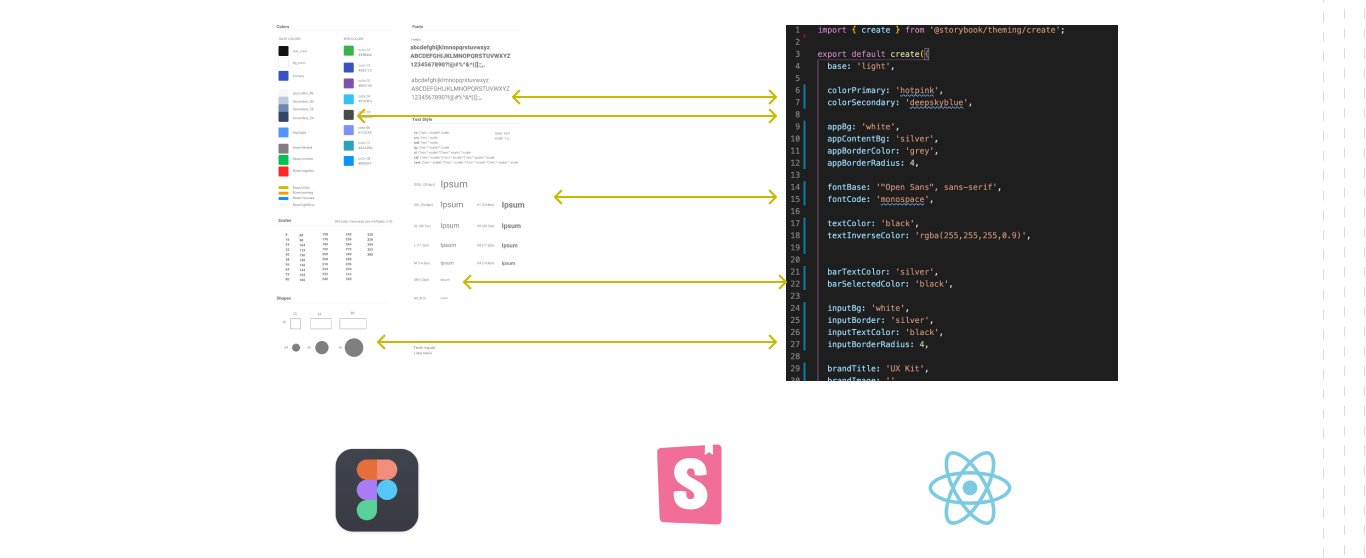Viewport: 1366px width, 558px height.
Task: Select the black text_color swatch
Action: click(x=283, y=51)
